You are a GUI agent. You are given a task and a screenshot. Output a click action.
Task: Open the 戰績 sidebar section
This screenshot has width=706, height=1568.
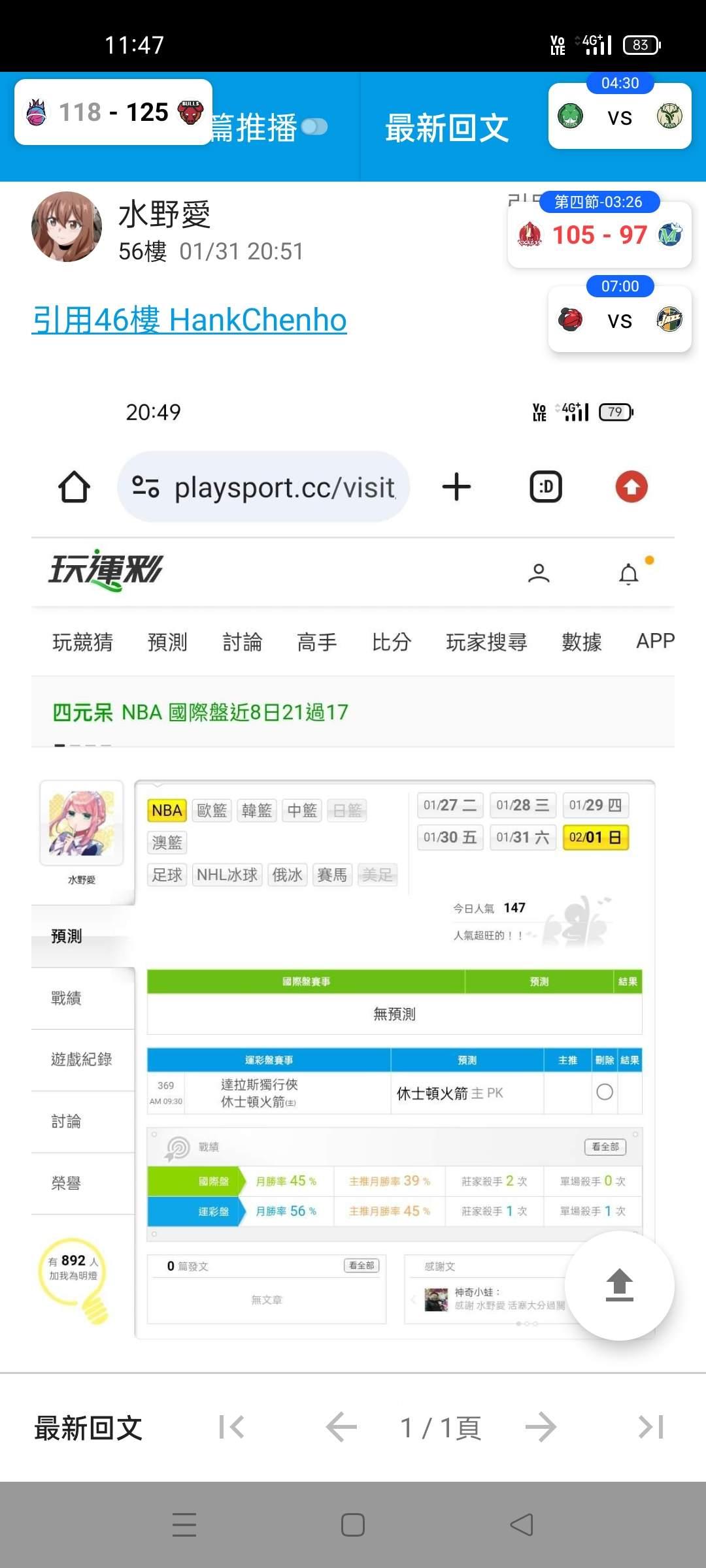click(x=83, y=998)
